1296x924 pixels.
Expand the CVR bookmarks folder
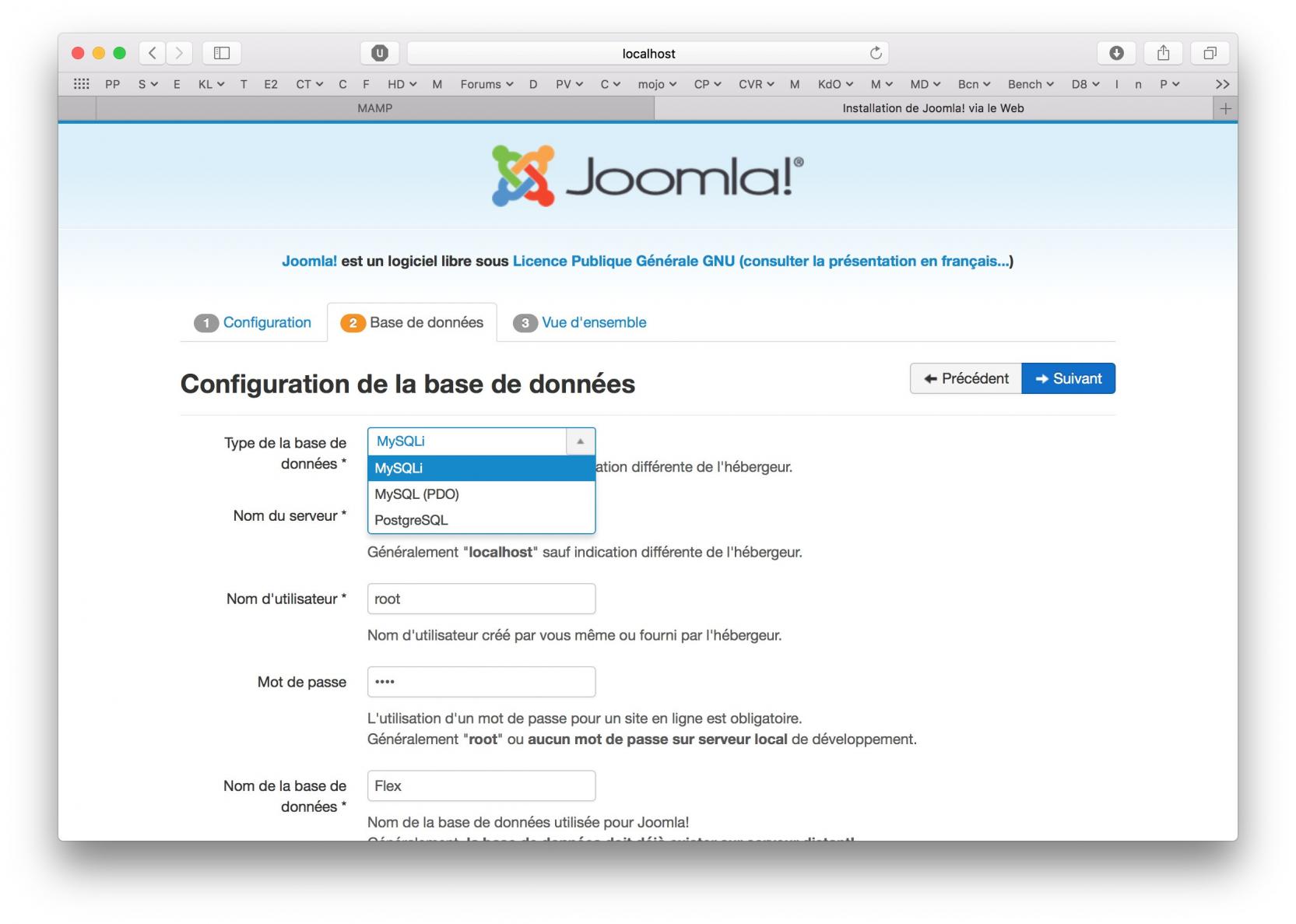coord(756,84)
